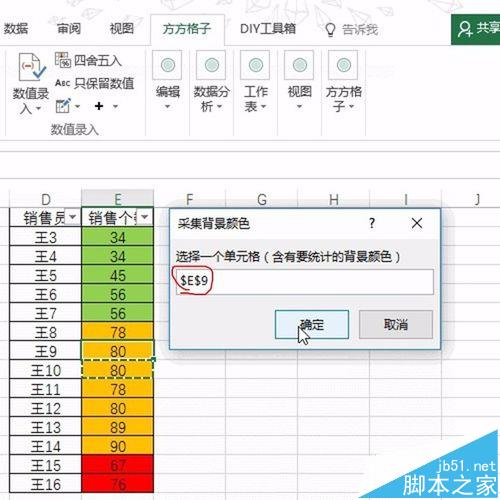Image resolution: width=500 pixels, height=500 pixels.
Task: Switch to the 审阅 tab
Action: click(x=69, y=29)
